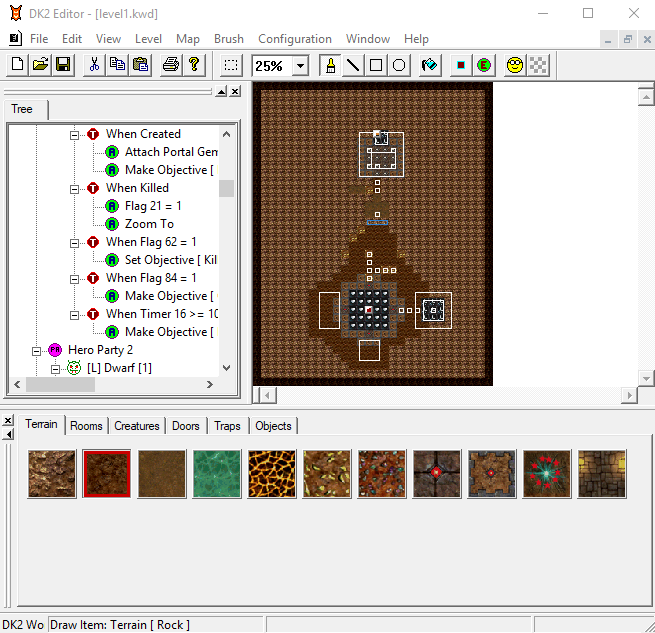Click the New file toolbar icon
655x633 pixels.
pos(18,65)
